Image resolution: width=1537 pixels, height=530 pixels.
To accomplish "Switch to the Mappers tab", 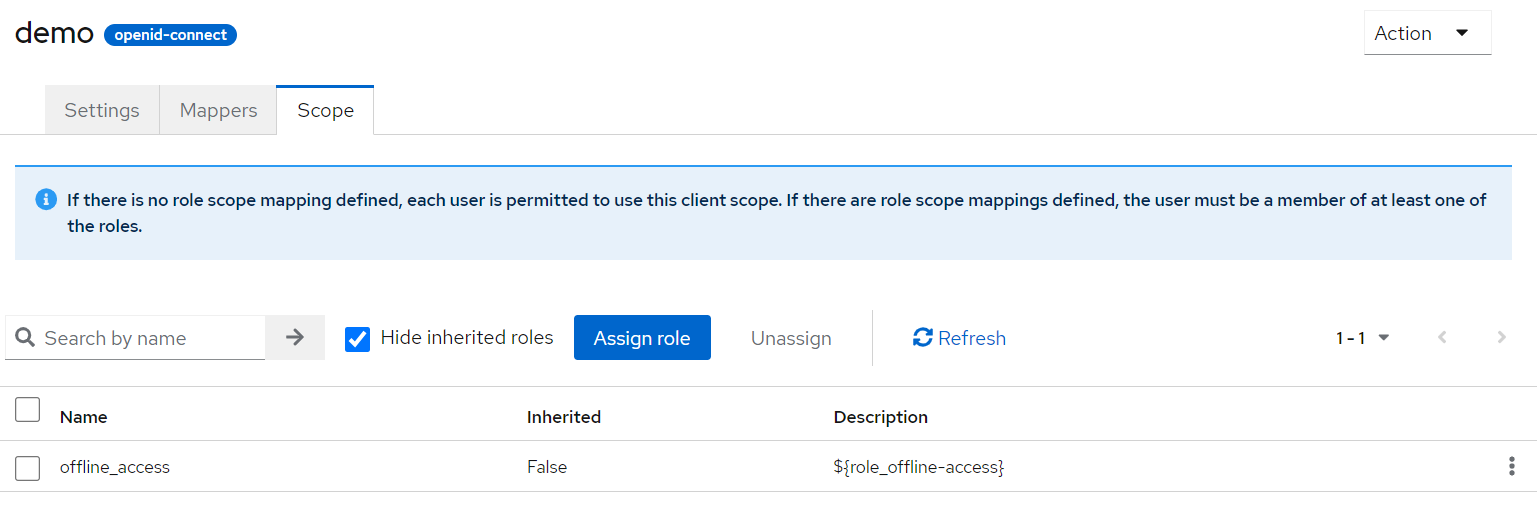I will (218, 110).
